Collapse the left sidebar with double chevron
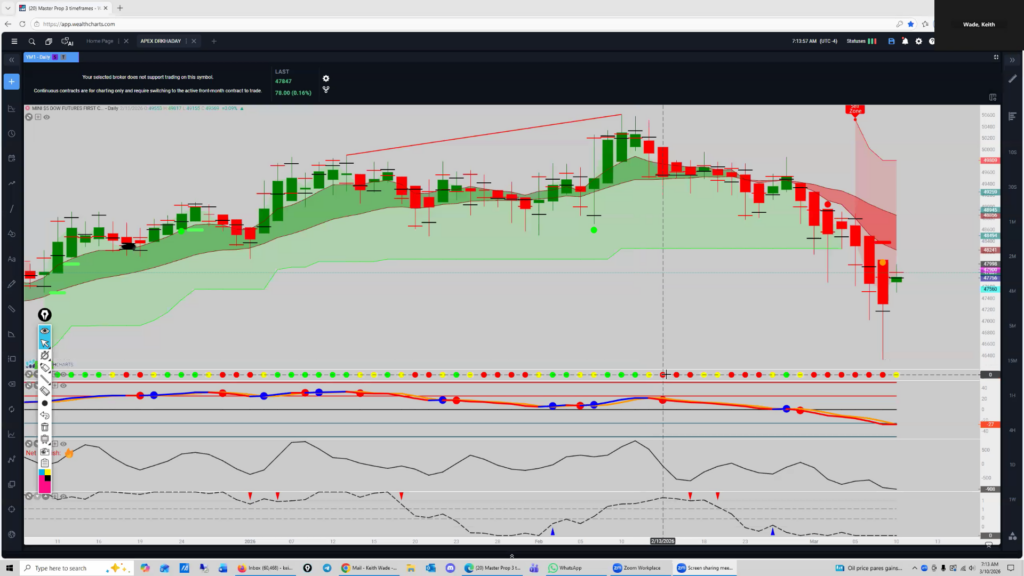 12,60
